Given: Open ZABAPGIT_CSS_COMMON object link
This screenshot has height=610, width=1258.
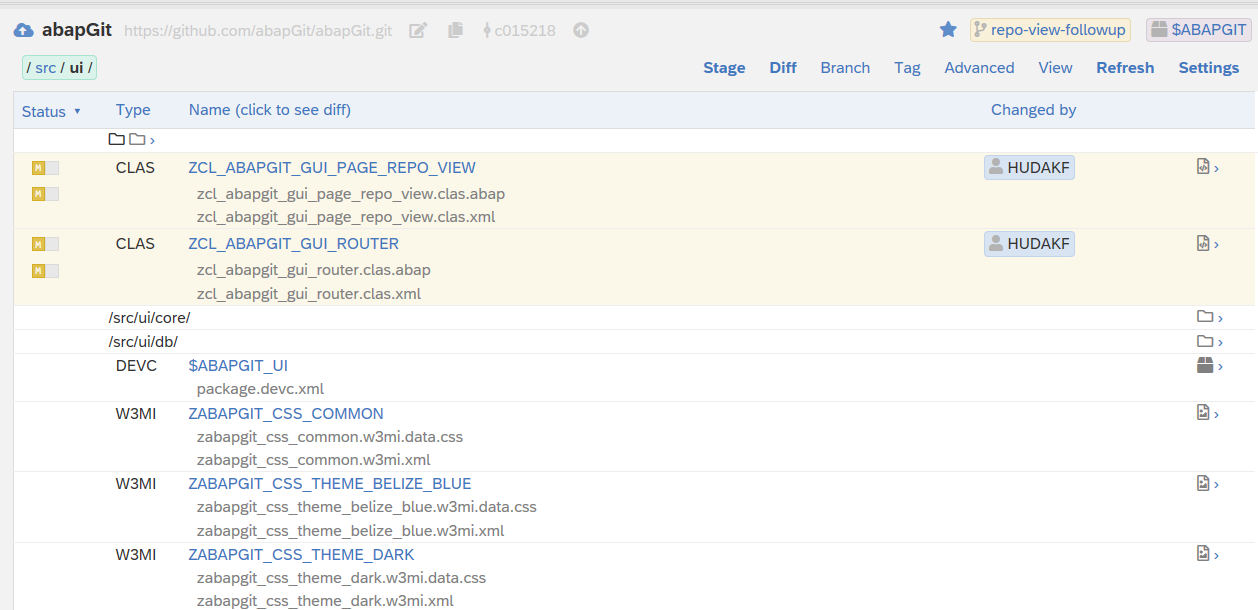Looking at the screenshot, I should click(286, 414).
